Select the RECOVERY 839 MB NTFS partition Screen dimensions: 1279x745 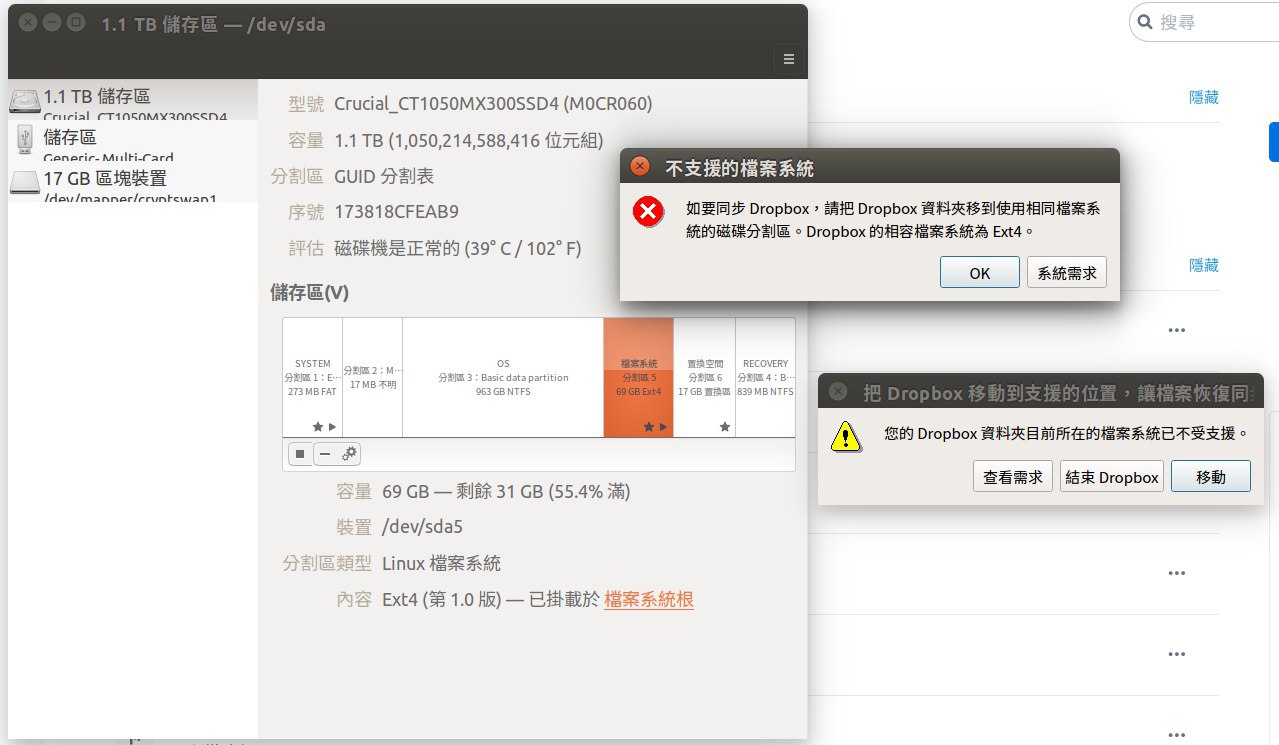click(x=765, y=377)
